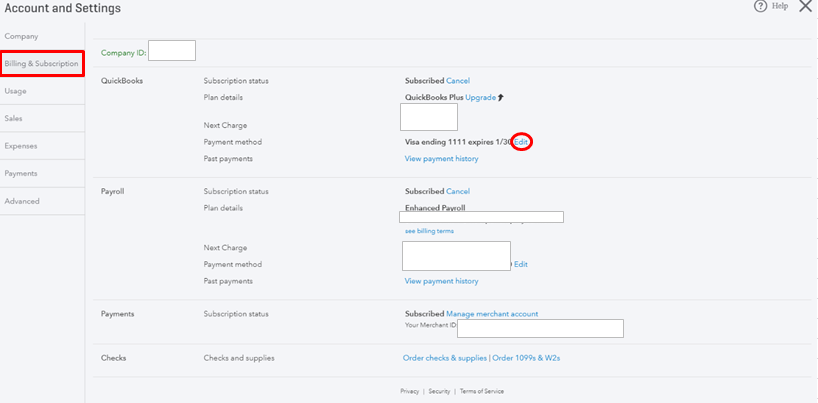Viewport: 818px width, 403px height.
Task: Edit the Visa ending 1111 payment method
Action: (x=521, y=142)
